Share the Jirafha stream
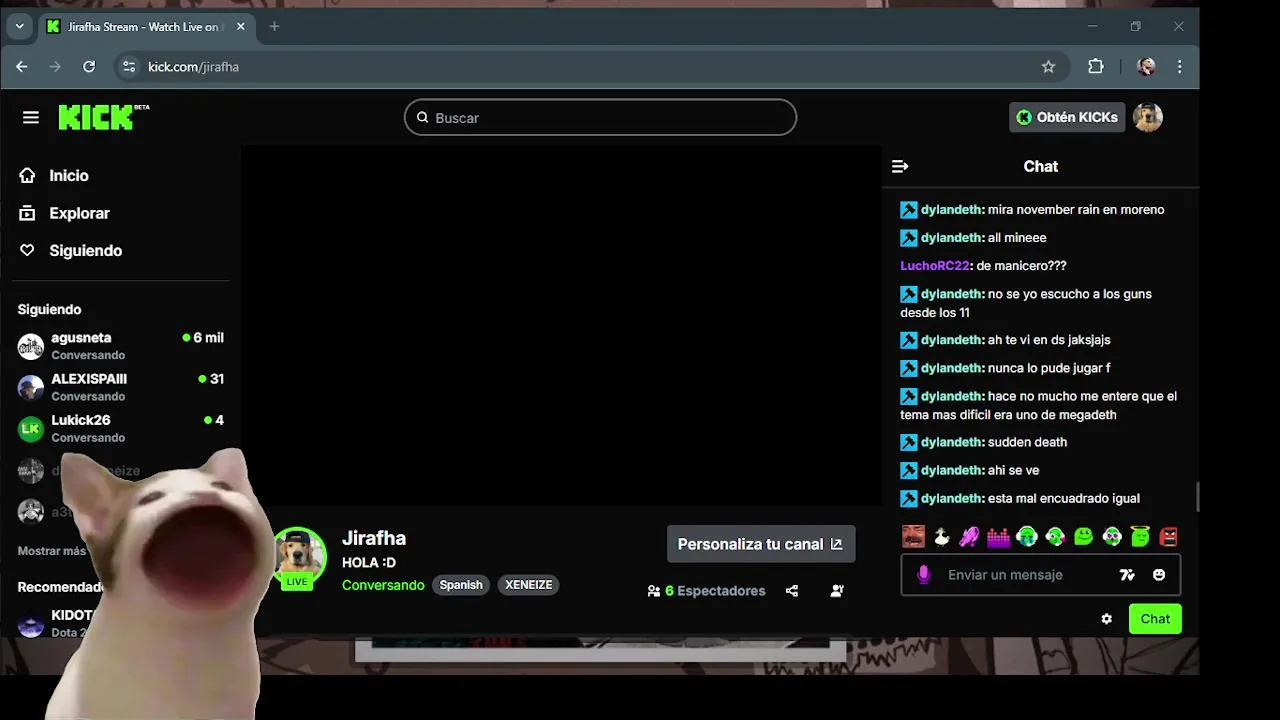The width and height of the screenshot is (1280, 720). coord(792,591)
